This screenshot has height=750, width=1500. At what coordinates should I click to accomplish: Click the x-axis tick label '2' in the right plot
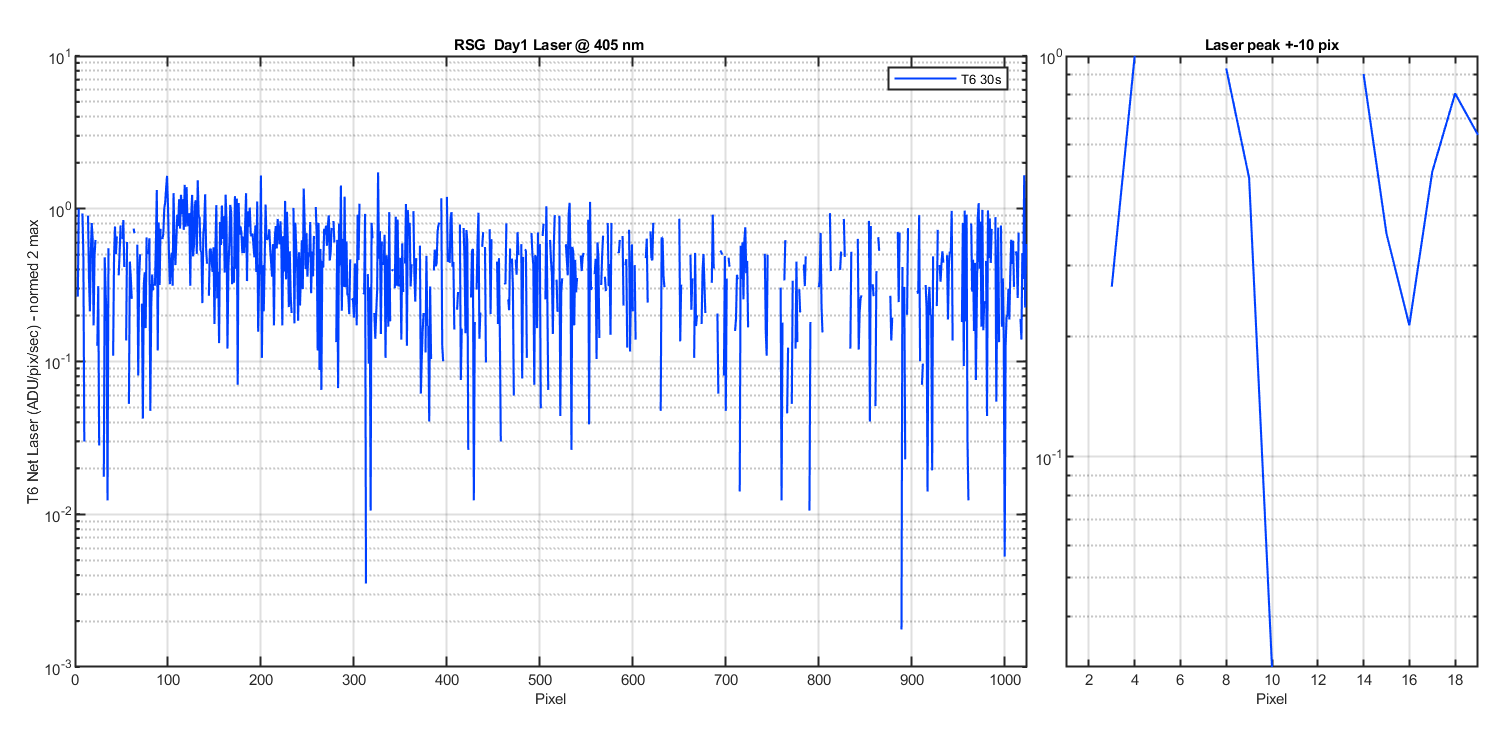(1089, 680)
